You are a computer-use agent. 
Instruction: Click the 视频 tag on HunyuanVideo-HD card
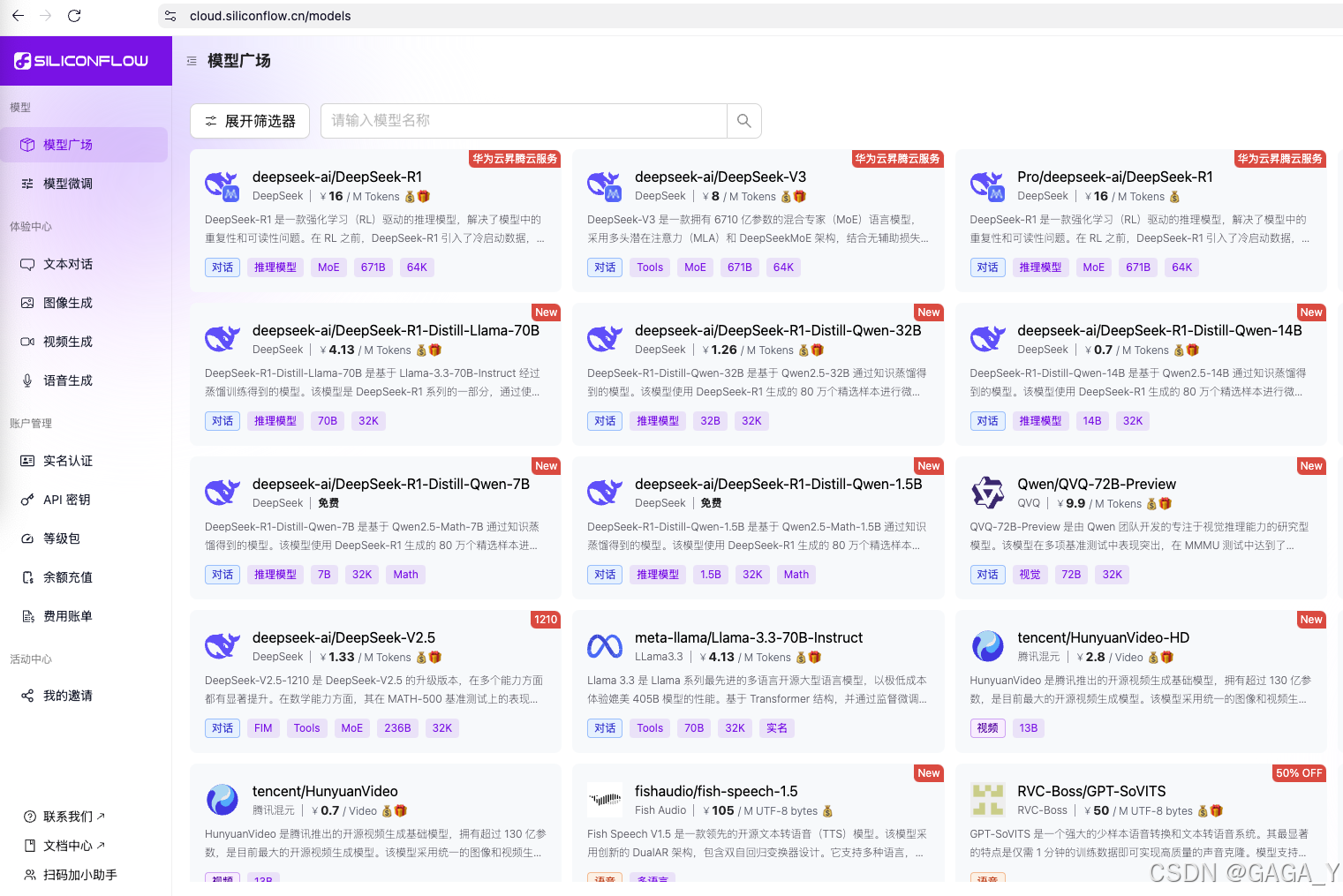pyautogui.click(x=987, y=728)
